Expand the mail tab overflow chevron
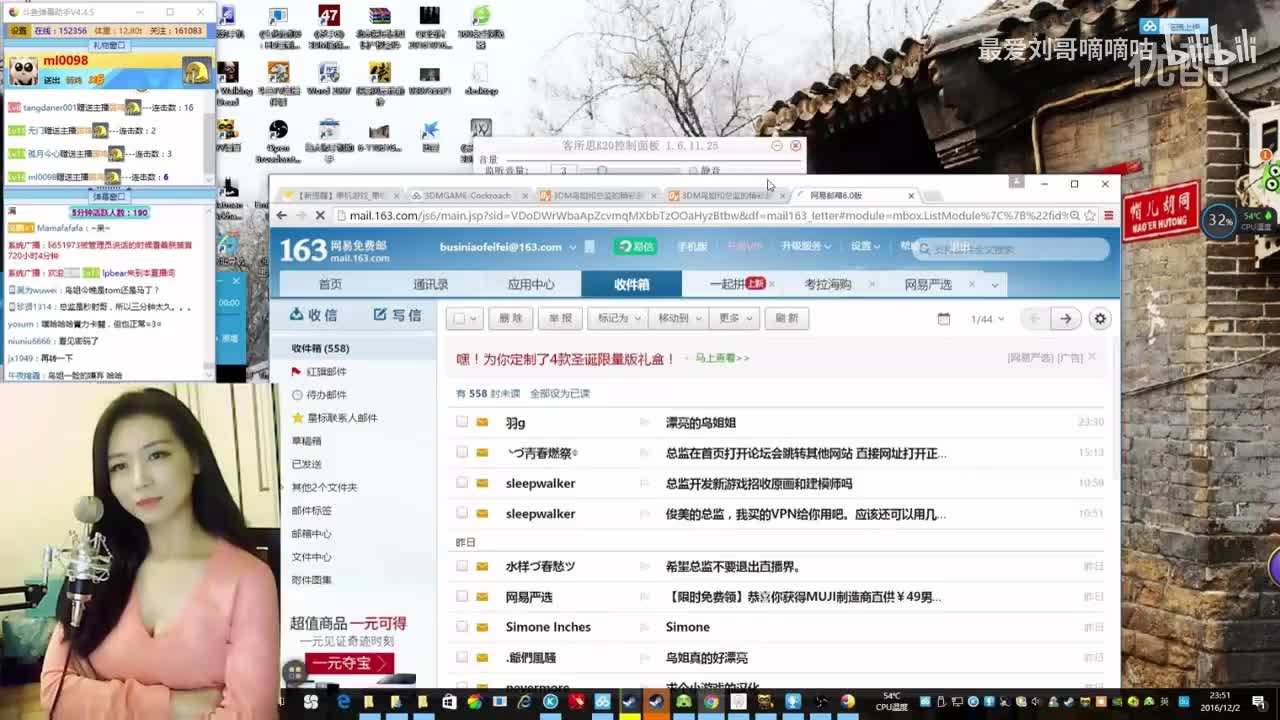This screenshot has height=720, width=1280. coord(994,285)
